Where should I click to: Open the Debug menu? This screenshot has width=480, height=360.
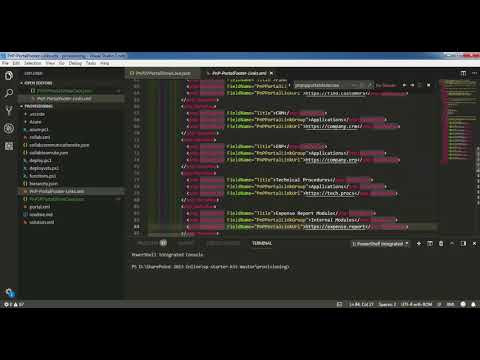click(x=75, y=63)
